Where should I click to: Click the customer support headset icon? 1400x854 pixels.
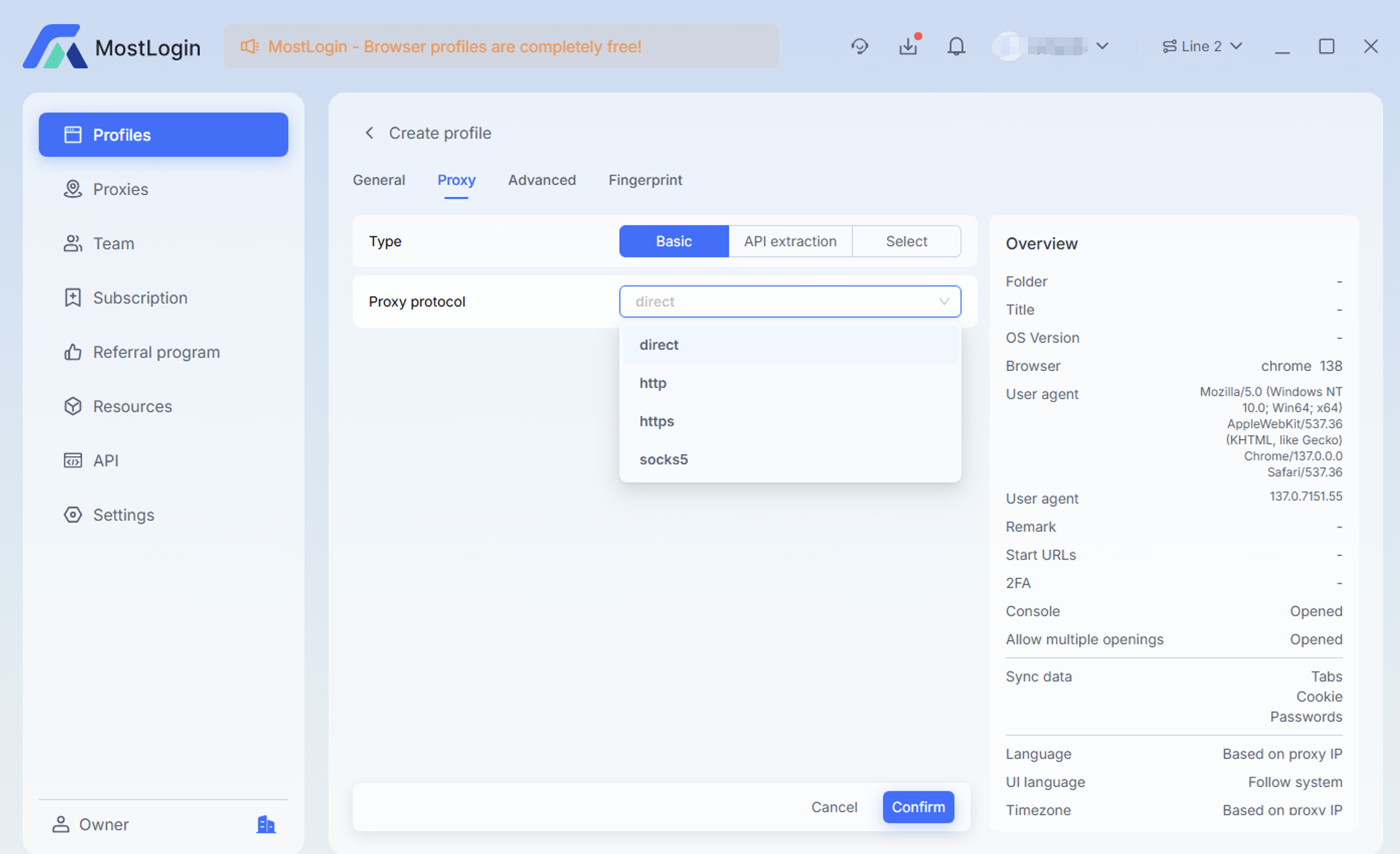pyautogui.click(x=859, y=47)
